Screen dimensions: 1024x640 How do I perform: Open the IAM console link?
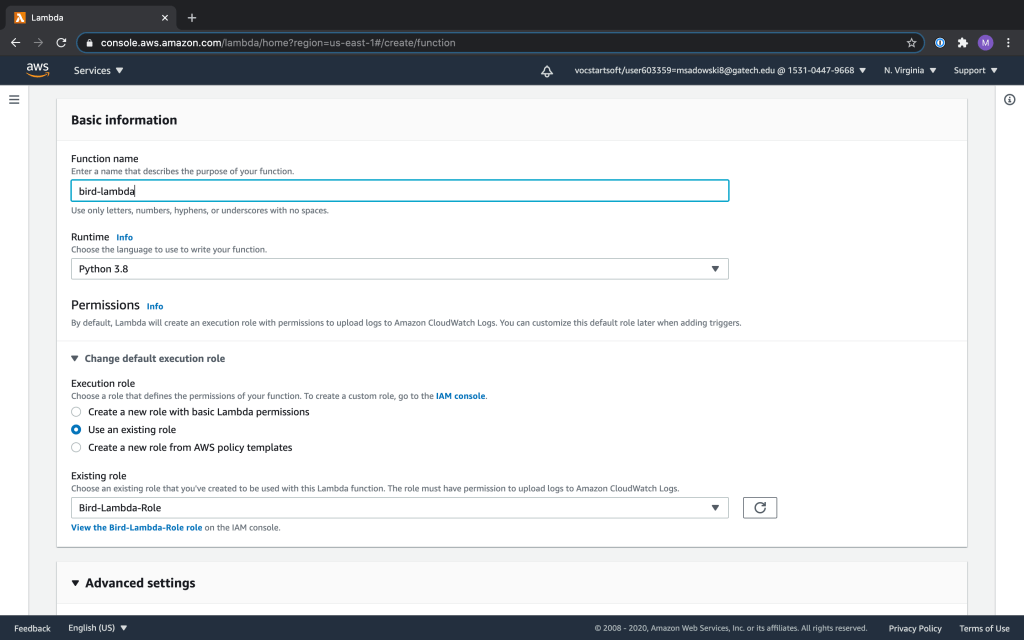(460, 397)
